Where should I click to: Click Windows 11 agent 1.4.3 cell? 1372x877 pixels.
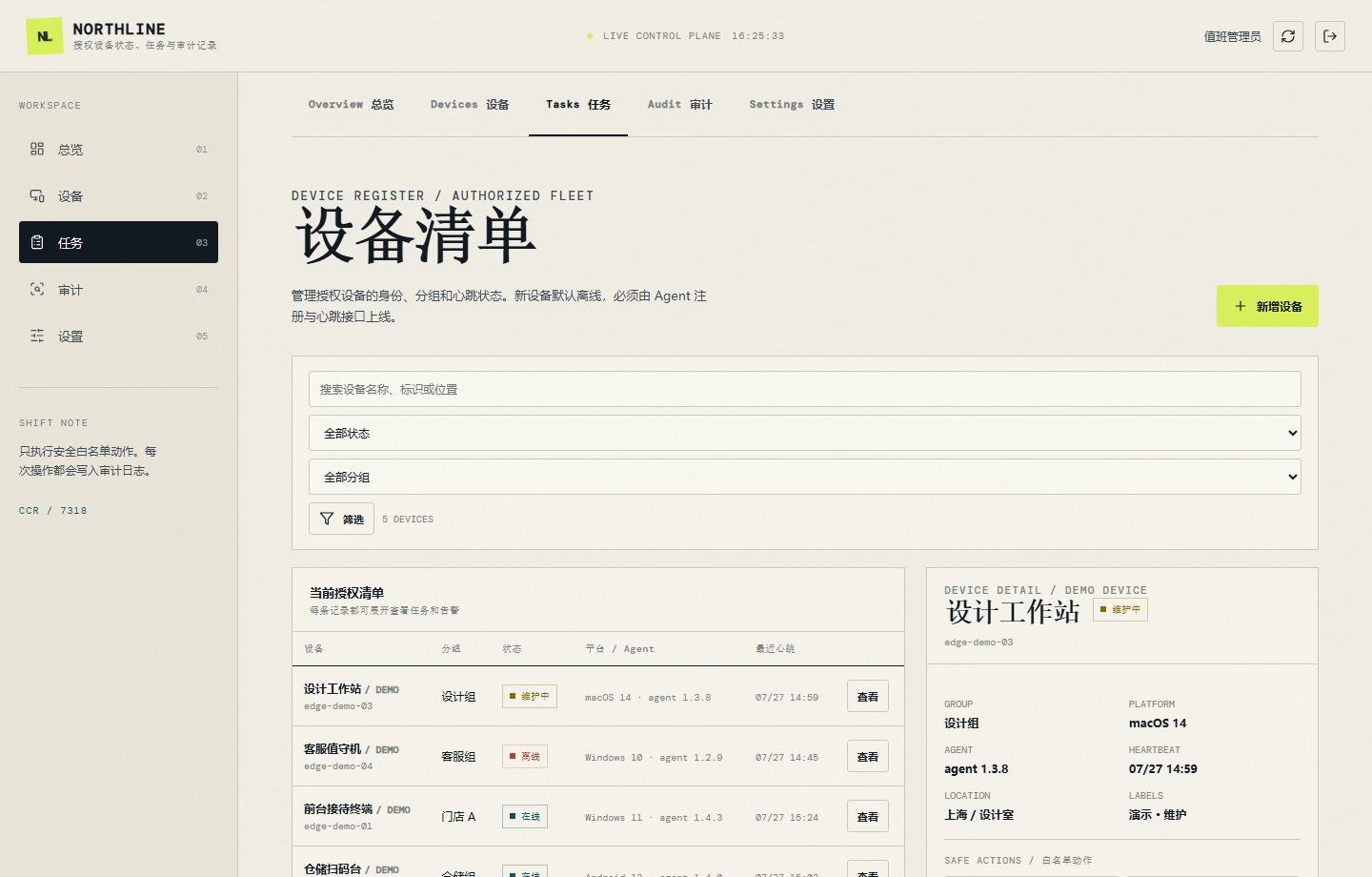(x=654, y=817)
